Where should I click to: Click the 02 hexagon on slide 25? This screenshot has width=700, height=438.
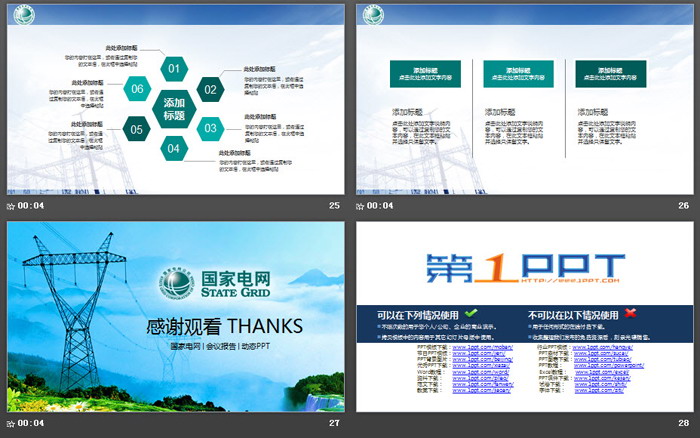210,89
